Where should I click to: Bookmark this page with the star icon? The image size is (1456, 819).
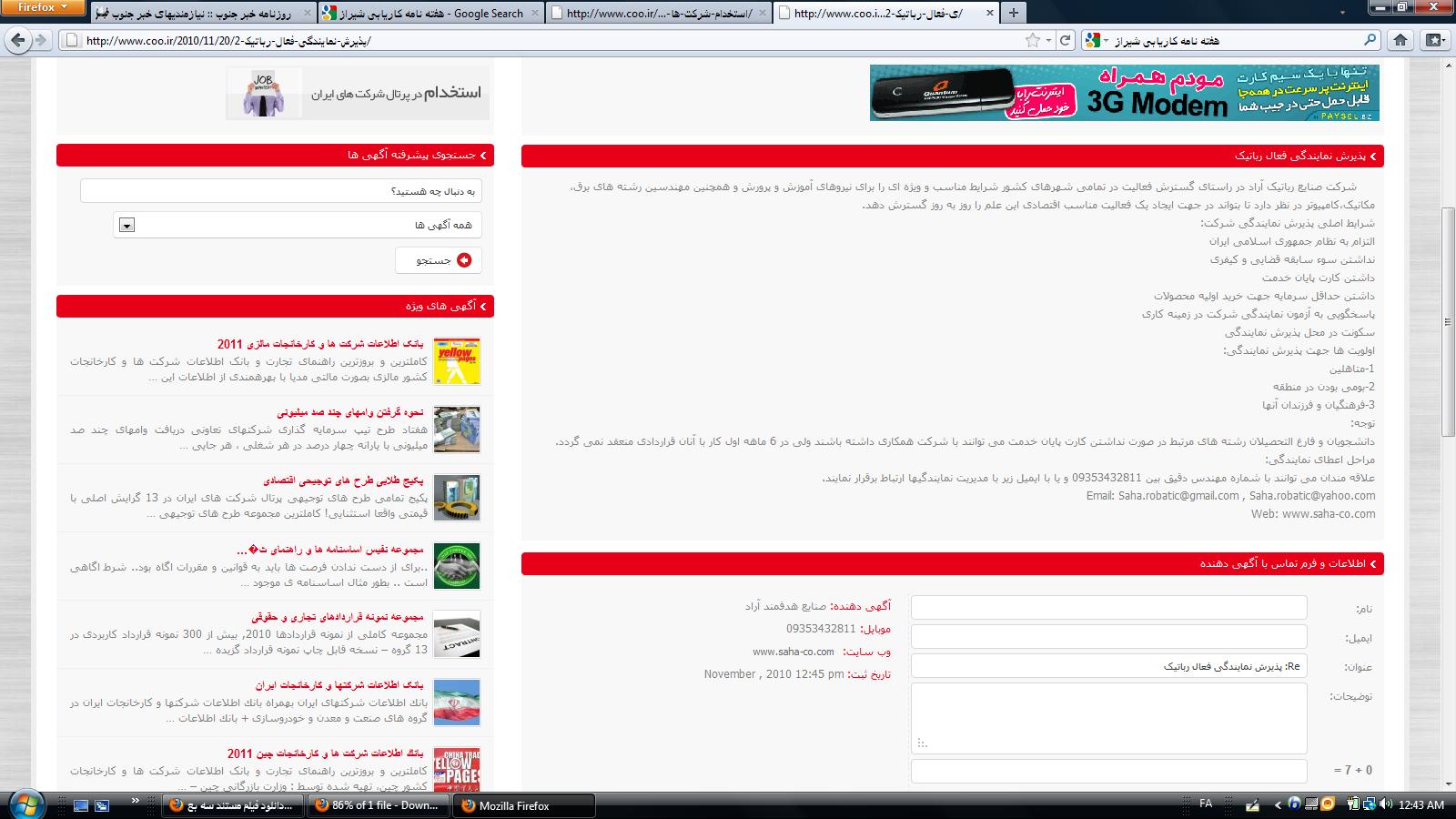coord(1032,40)
